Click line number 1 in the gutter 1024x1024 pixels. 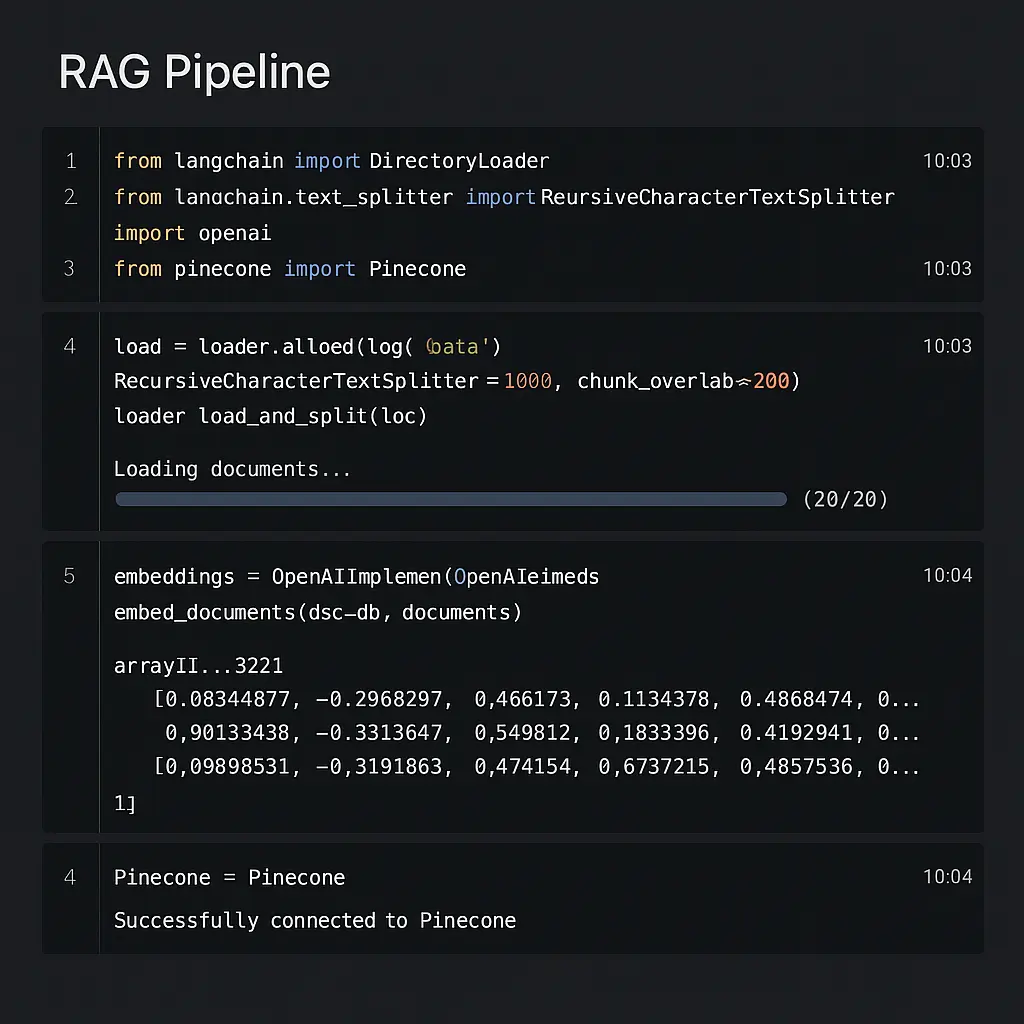pyautogui.click(x=69, y=161)
